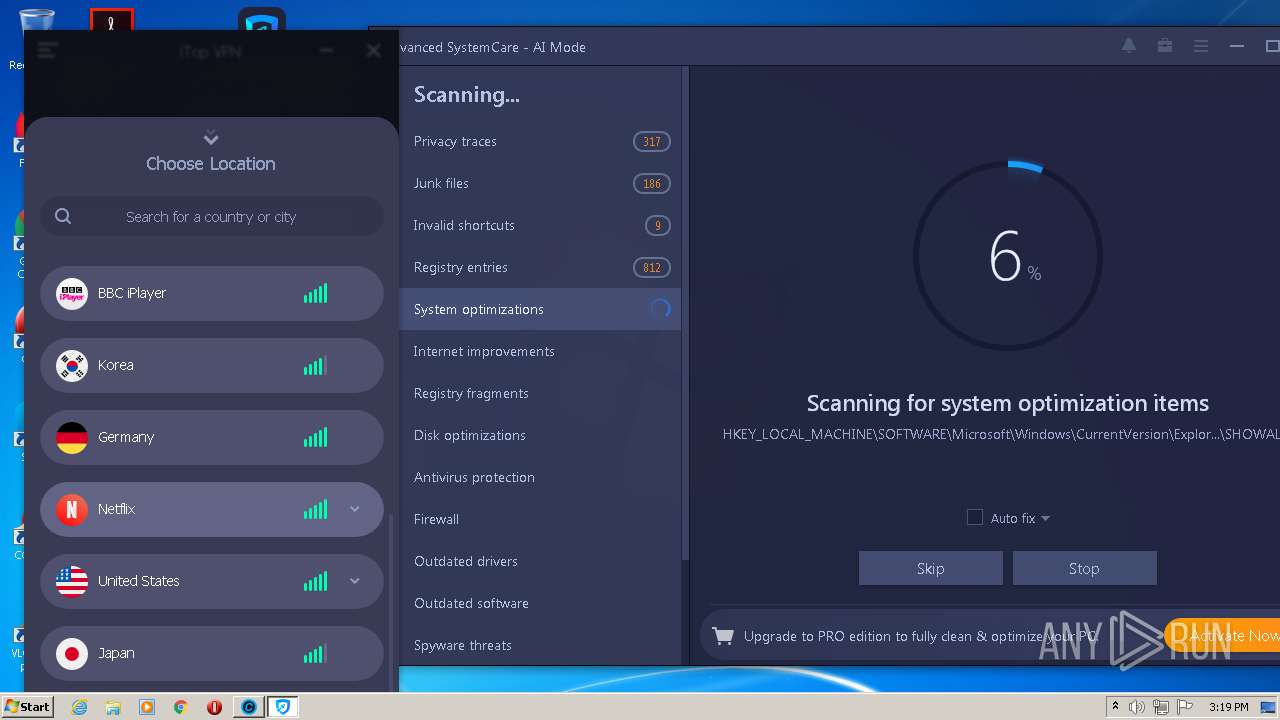Open the Windows Start menu

[x=27, y=706]
